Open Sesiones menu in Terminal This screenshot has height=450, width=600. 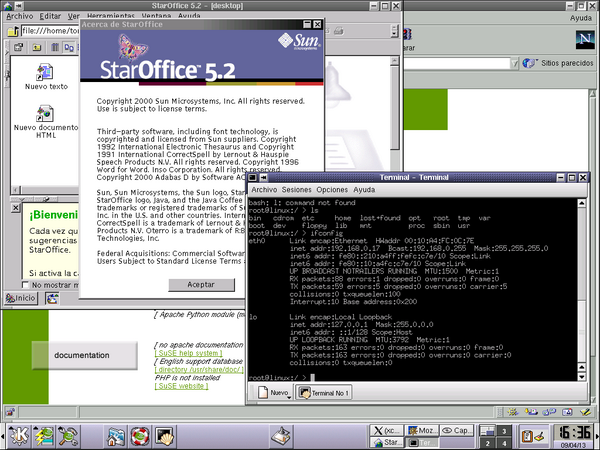296,190
